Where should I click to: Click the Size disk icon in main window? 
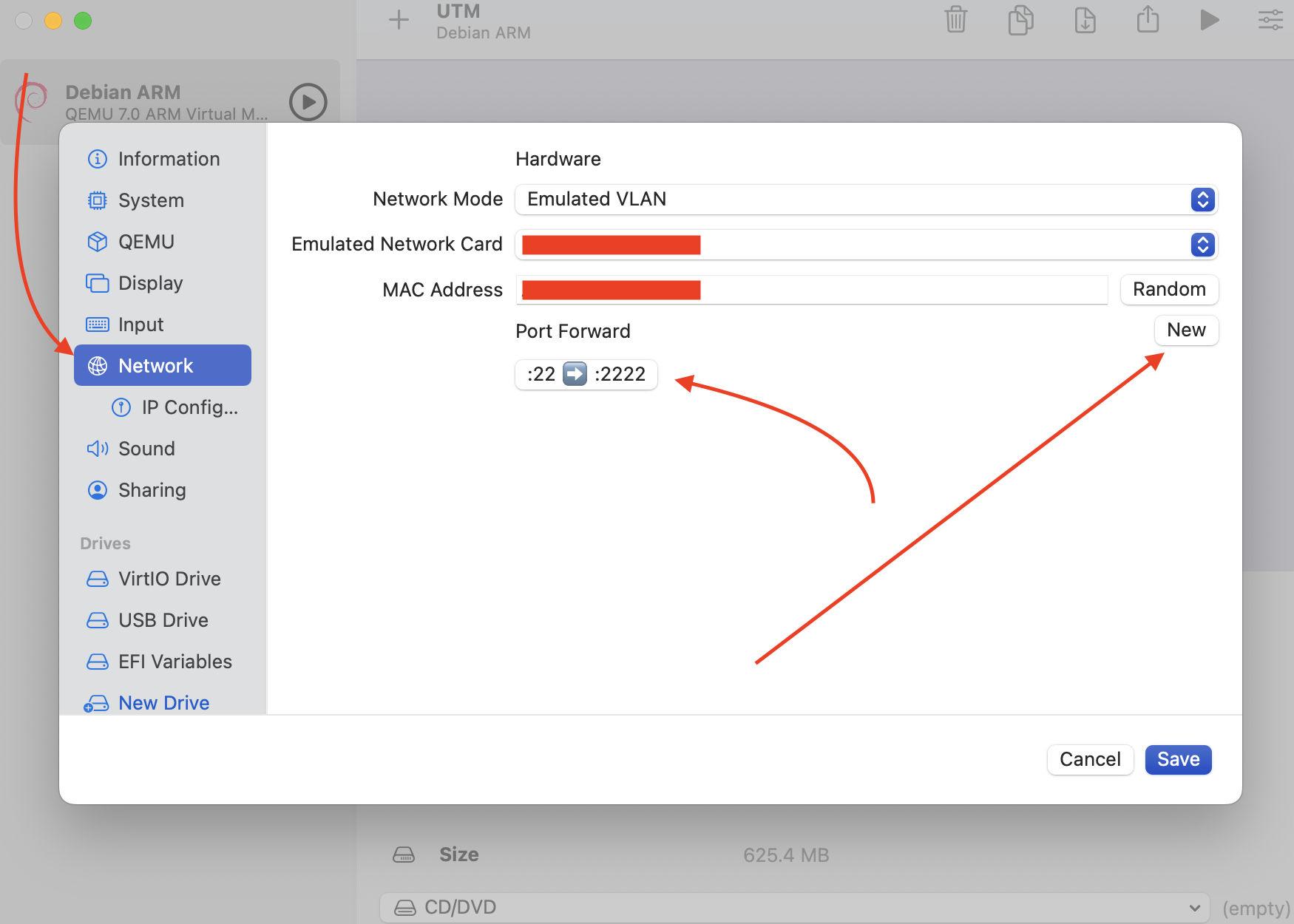click(x=404, y=855)
